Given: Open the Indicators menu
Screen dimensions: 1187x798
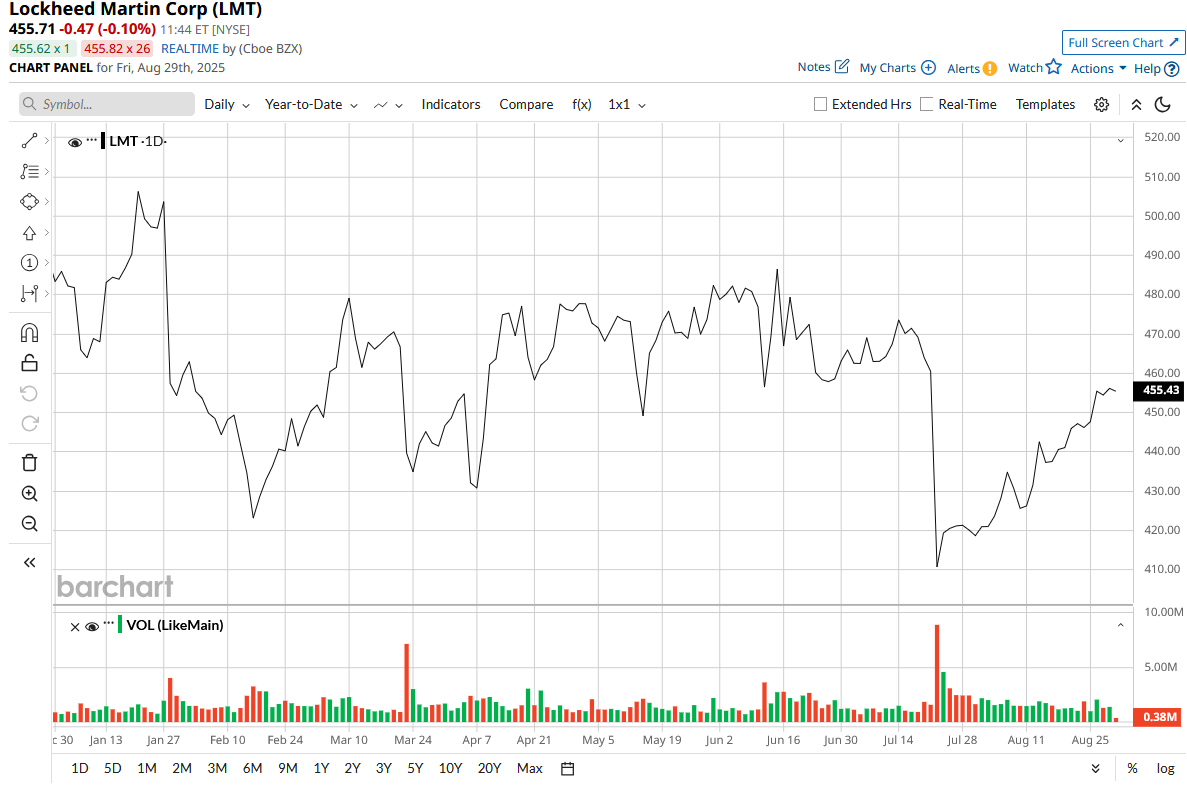Looking at the screenshot, I should tap(451, 104).
